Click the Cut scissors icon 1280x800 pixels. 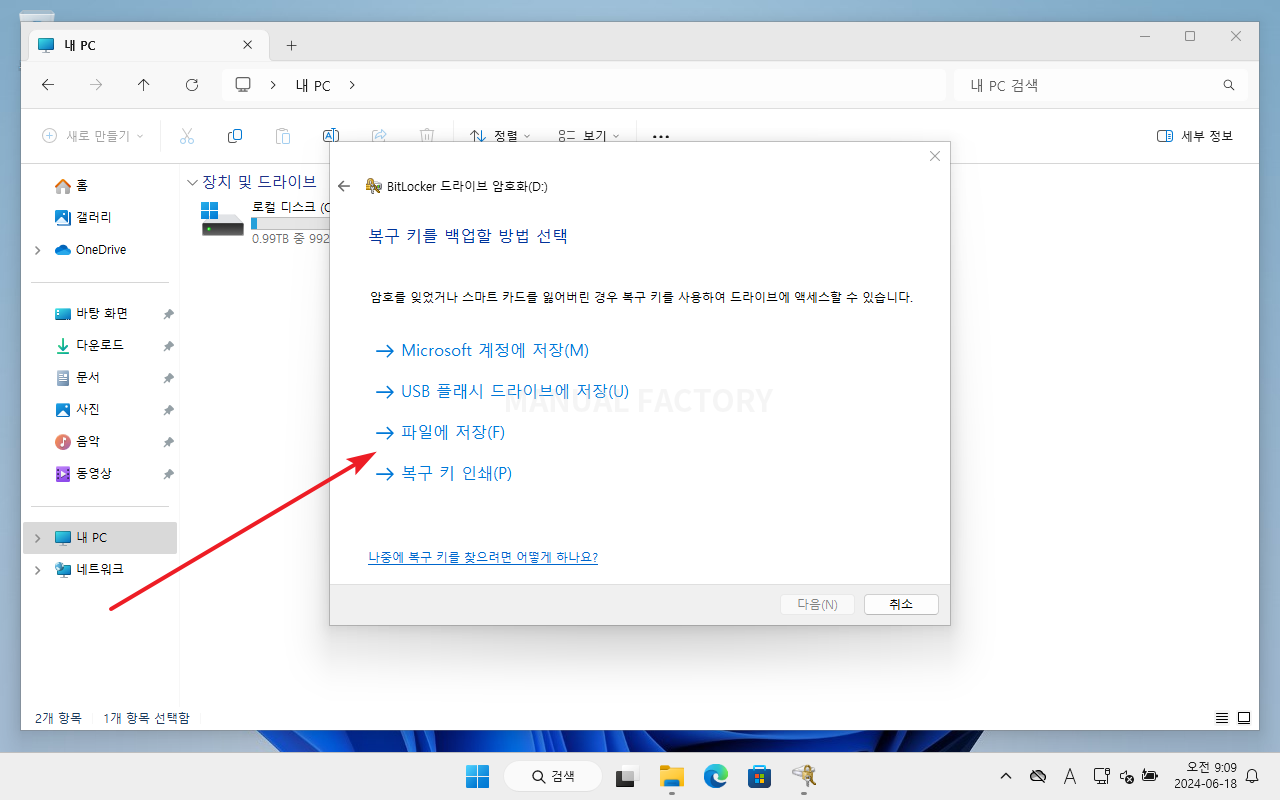(x=187, y=136)
